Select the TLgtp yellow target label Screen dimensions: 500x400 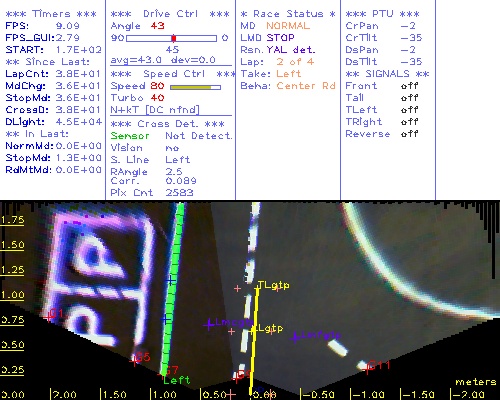click(274, 285)
